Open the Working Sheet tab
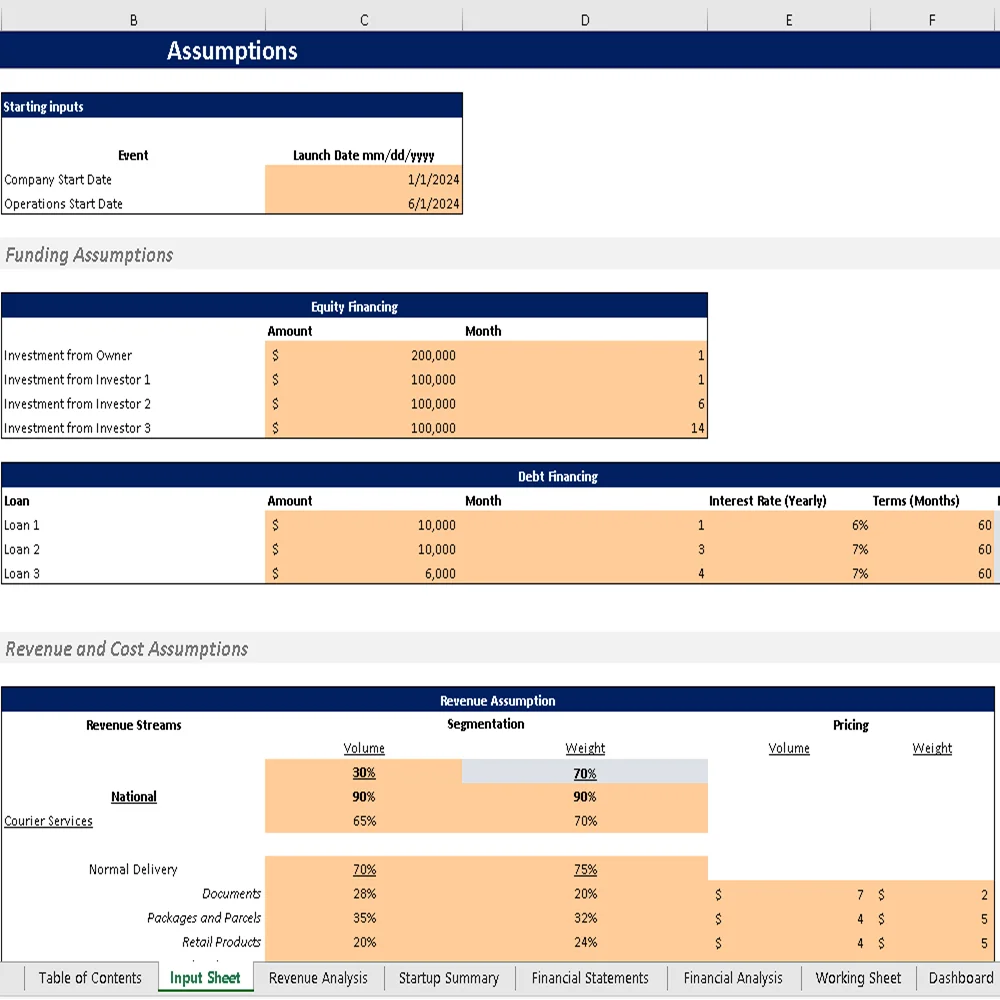The height and width of the screenshot is (1000, 1000). click(x=858, y=978)
